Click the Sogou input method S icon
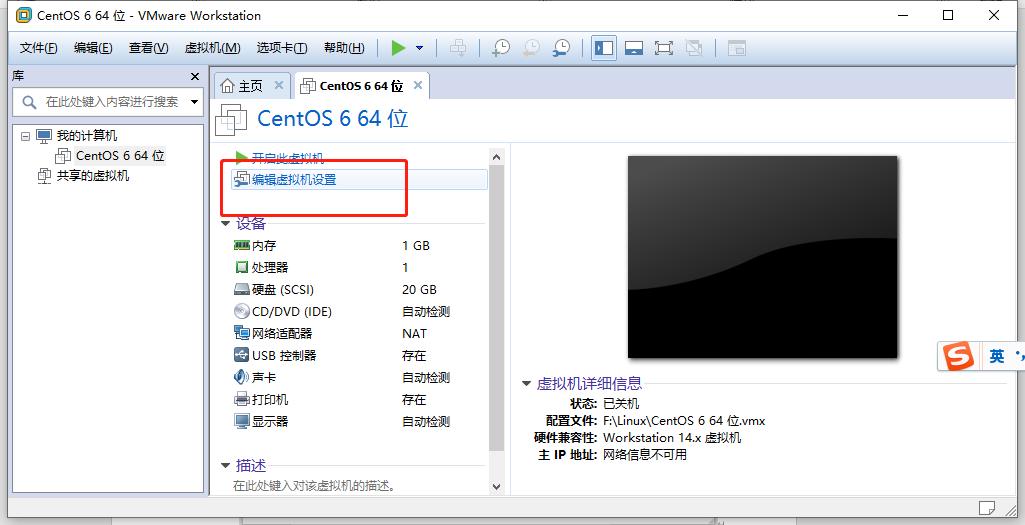Viewport: 1025px width, 525px height. (958, 356)
